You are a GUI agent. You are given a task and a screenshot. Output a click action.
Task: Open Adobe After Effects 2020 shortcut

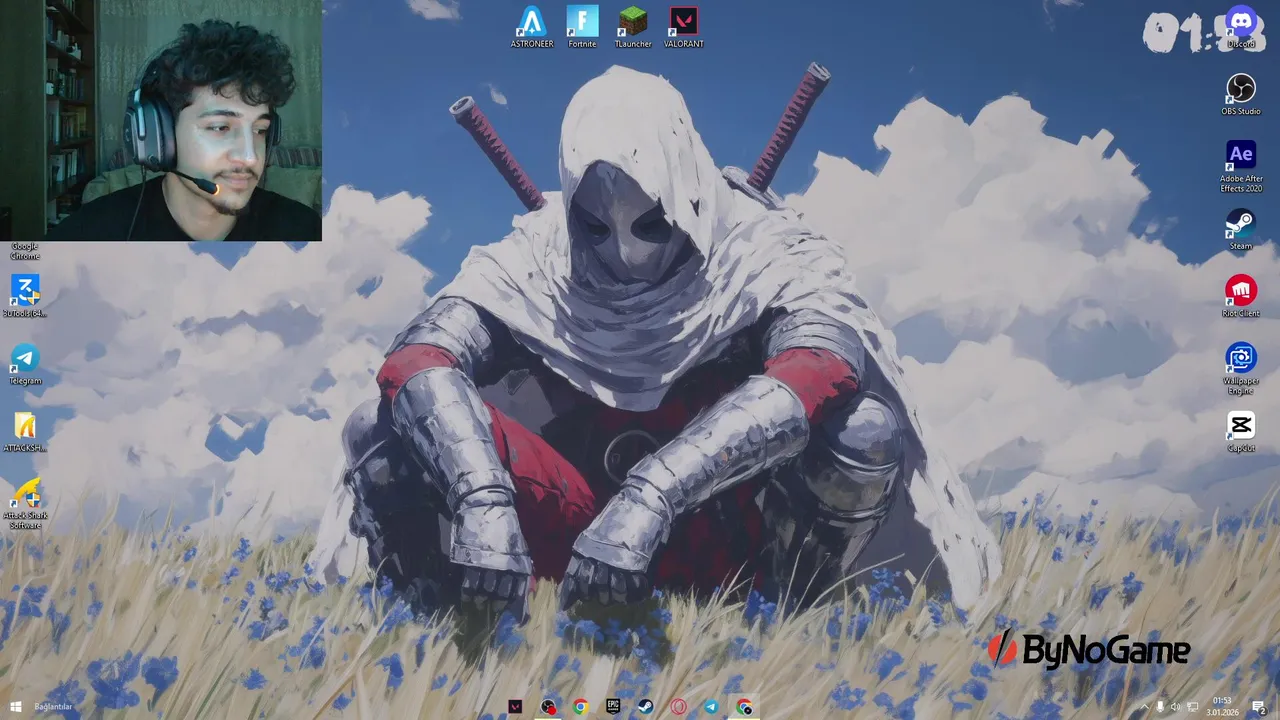[1241, 166]
